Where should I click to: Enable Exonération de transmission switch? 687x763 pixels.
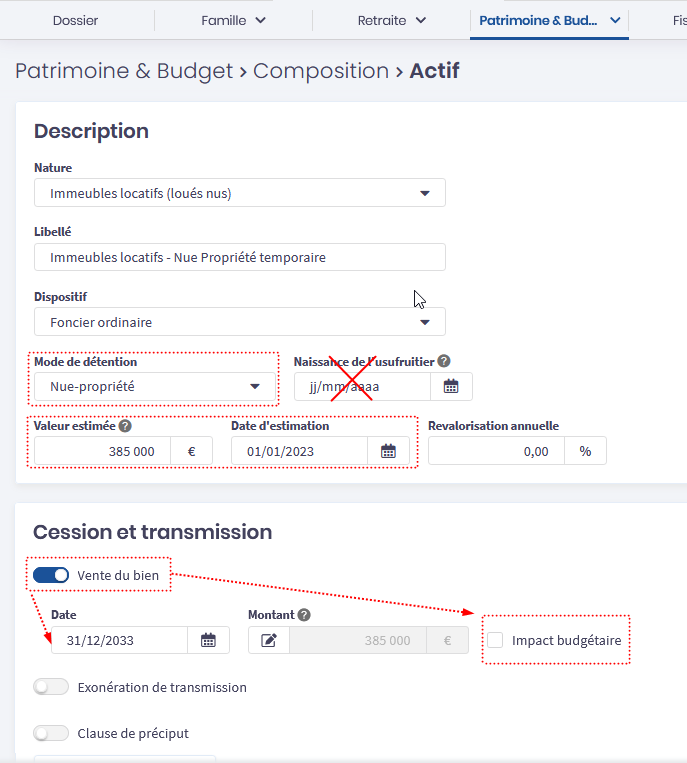(x=51, y=687)
